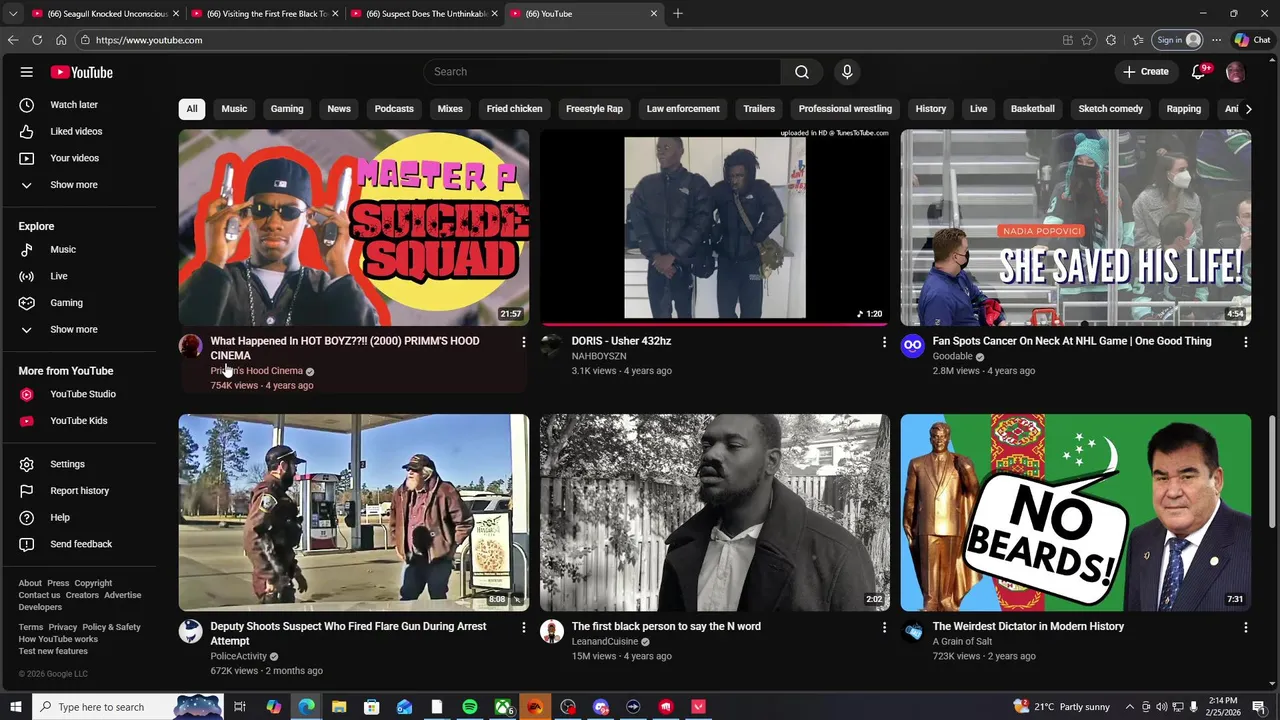Open options for What Happened In HOT BOYZ video

coord(523,342)
